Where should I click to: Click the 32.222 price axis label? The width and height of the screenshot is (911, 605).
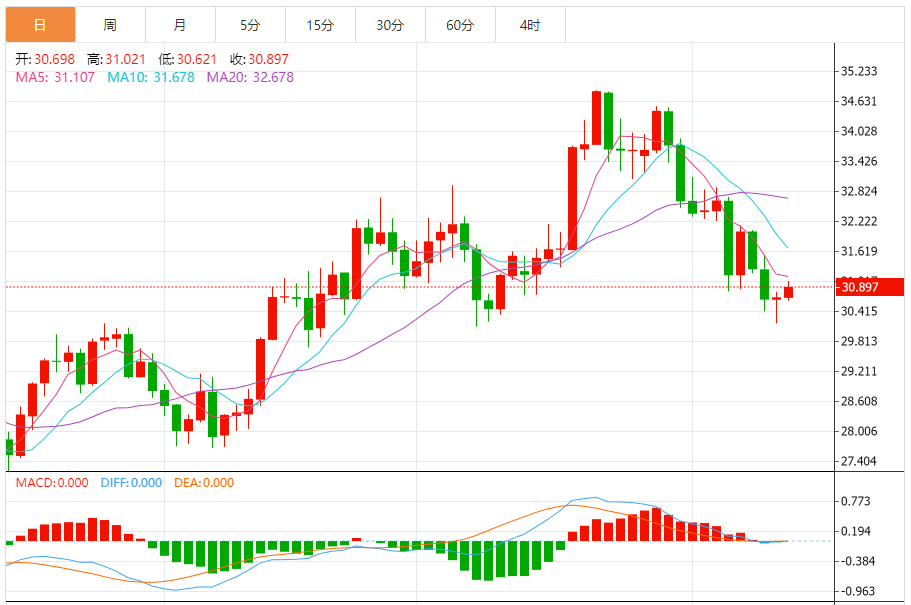tap(859, 221)
